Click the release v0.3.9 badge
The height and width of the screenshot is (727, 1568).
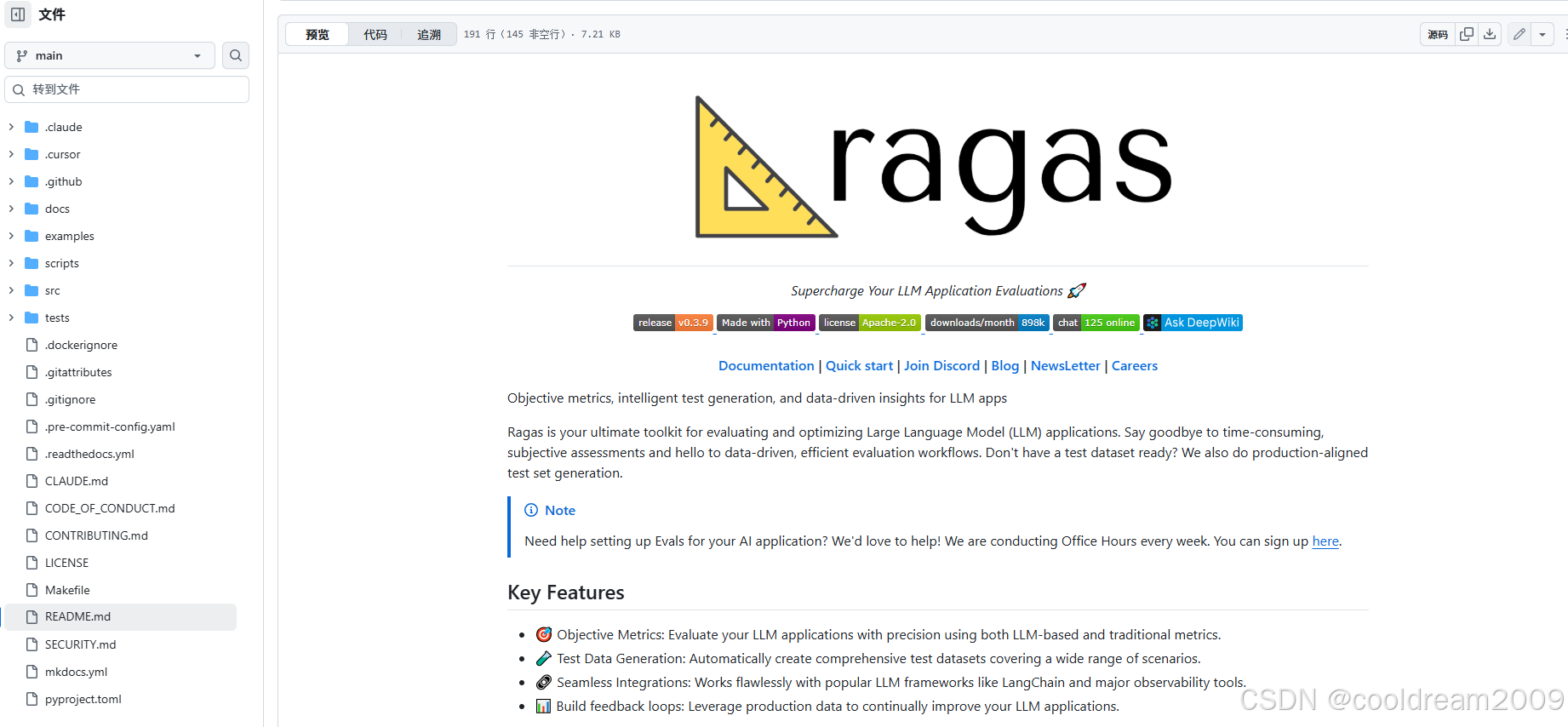[x=673, y=323]
